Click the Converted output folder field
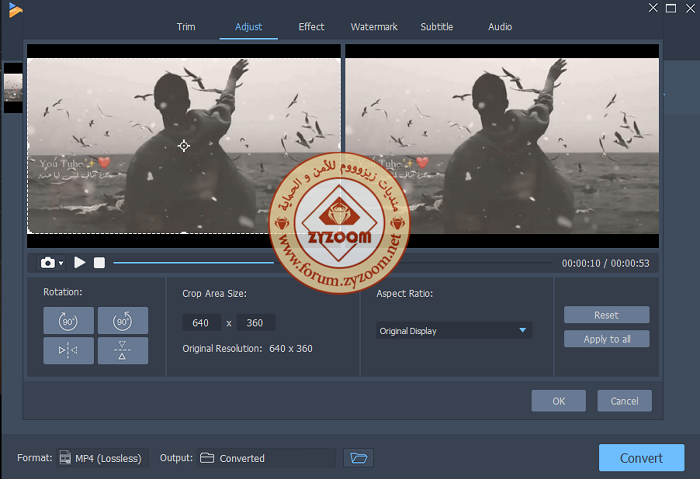 [266, 458]
